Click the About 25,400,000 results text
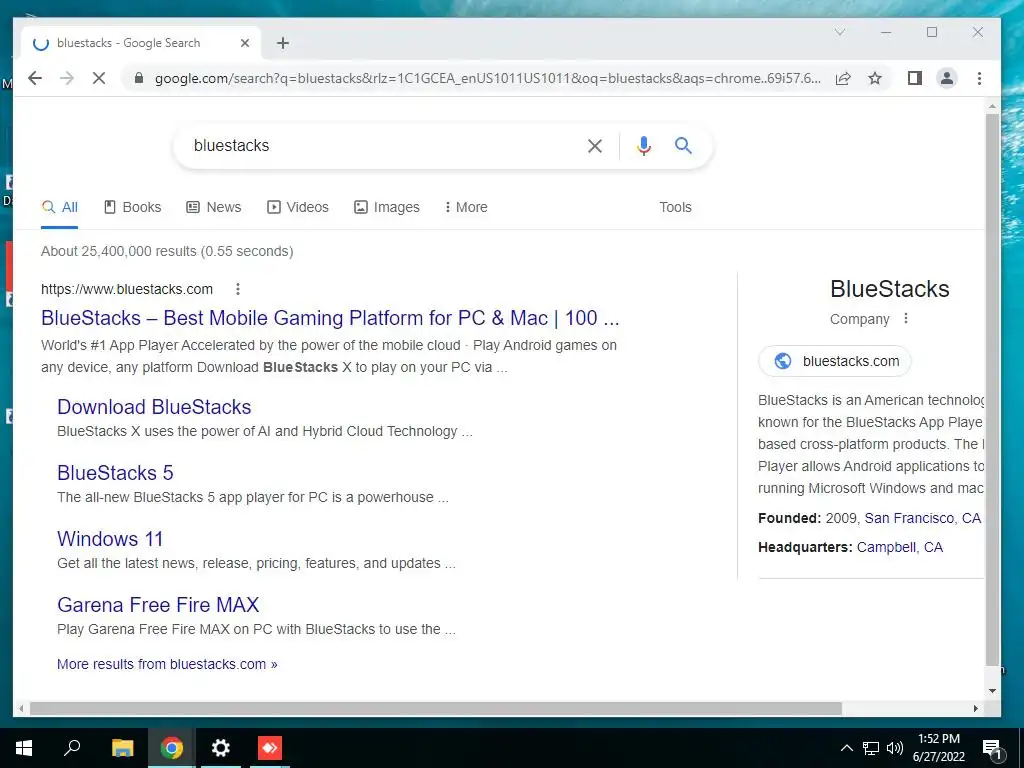Viewport: 1024px width, 768px height. tap(167, 251)
